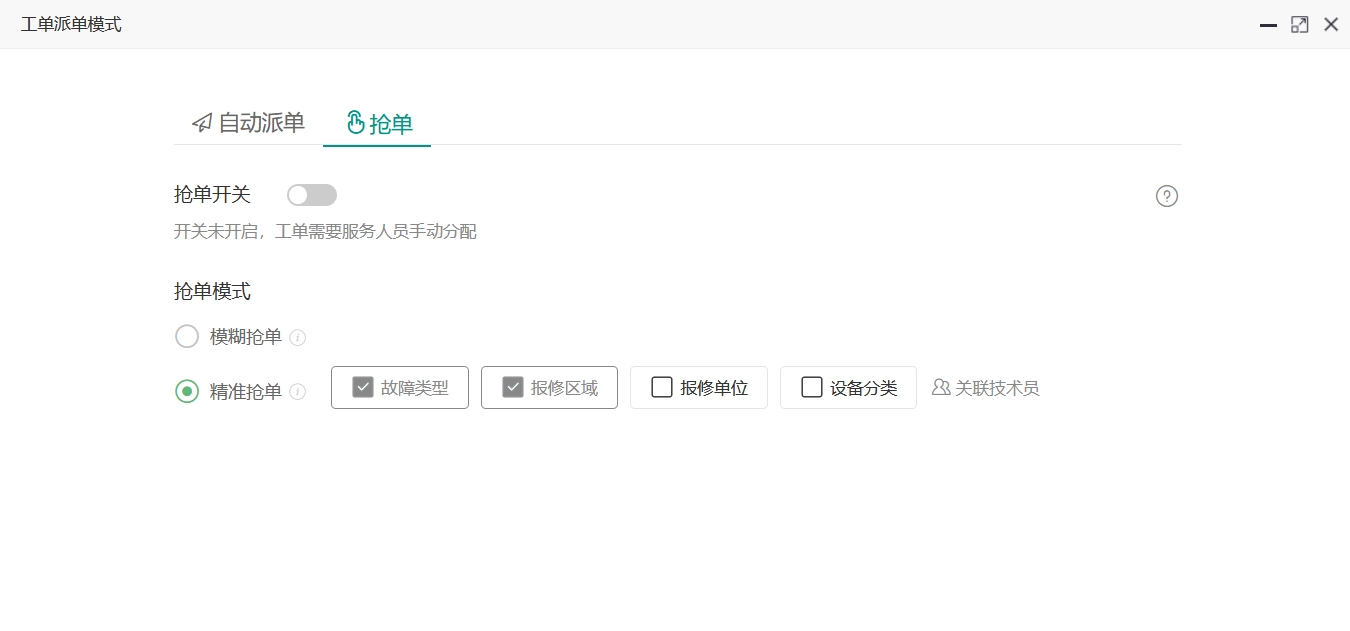Click the 故障类型 button

400,387
